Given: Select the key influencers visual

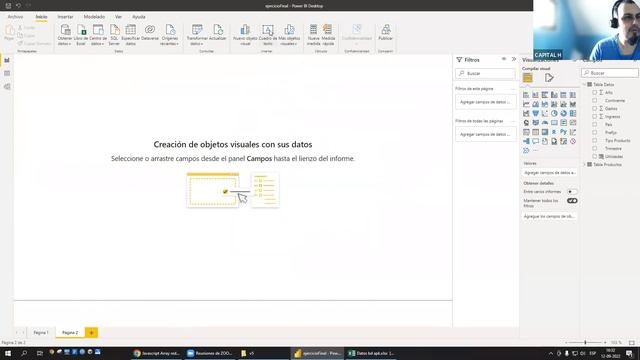Looking at the screenshot, I should pyautogui.click(x=573, y=132).
